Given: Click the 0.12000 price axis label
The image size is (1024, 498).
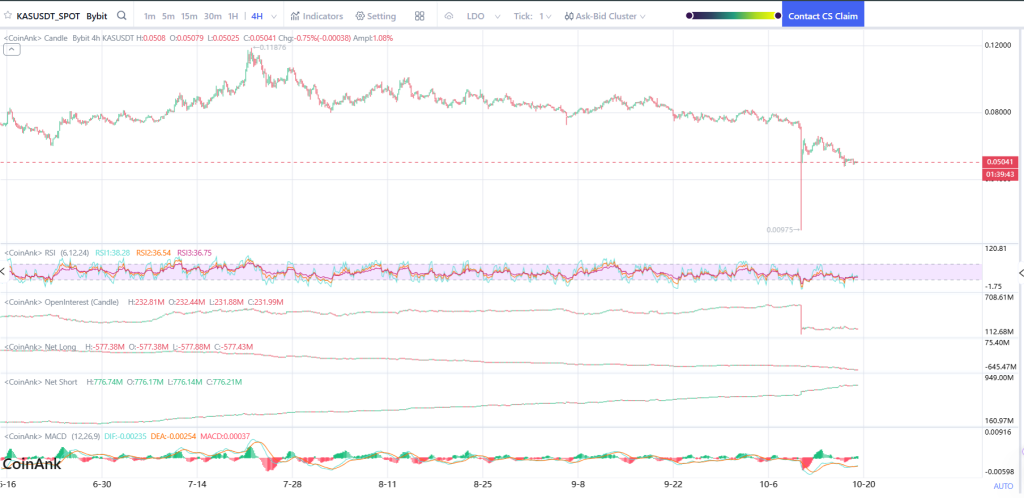Looking at the screenshot, I should [x=999, y=45].
